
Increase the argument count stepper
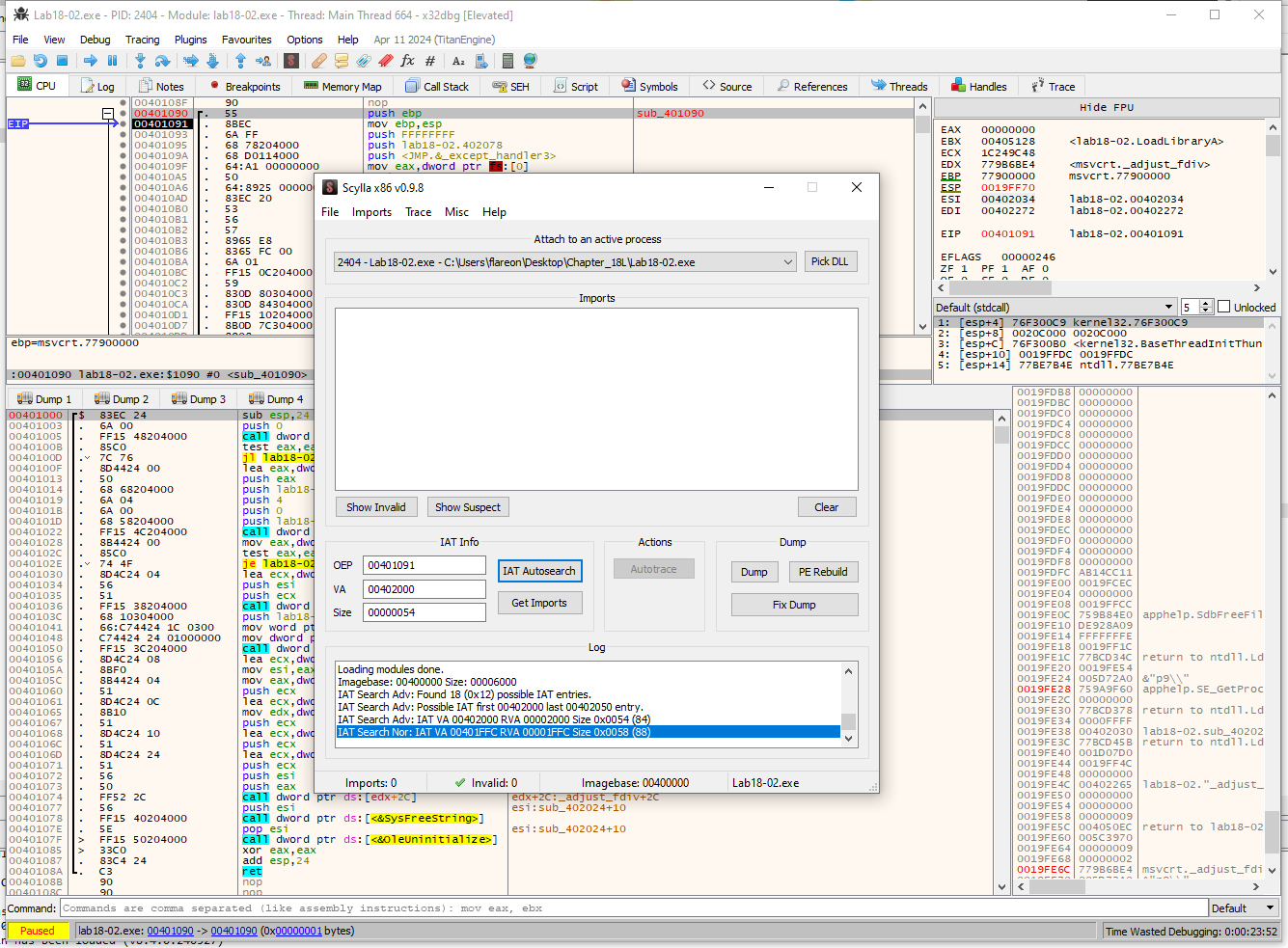1205,303
